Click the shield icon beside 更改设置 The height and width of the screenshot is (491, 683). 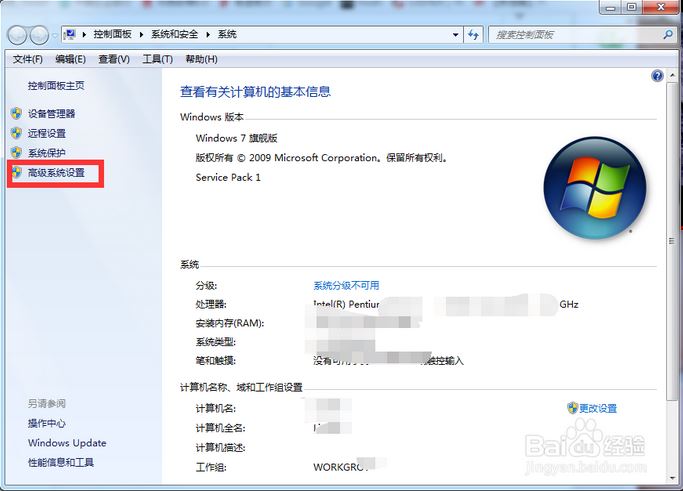(572, 408)
